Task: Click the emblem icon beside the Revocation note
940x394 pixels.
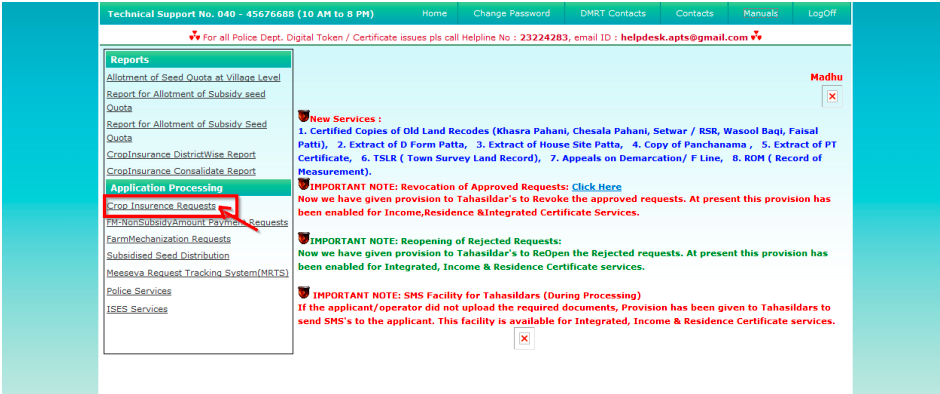Action: 303,184
